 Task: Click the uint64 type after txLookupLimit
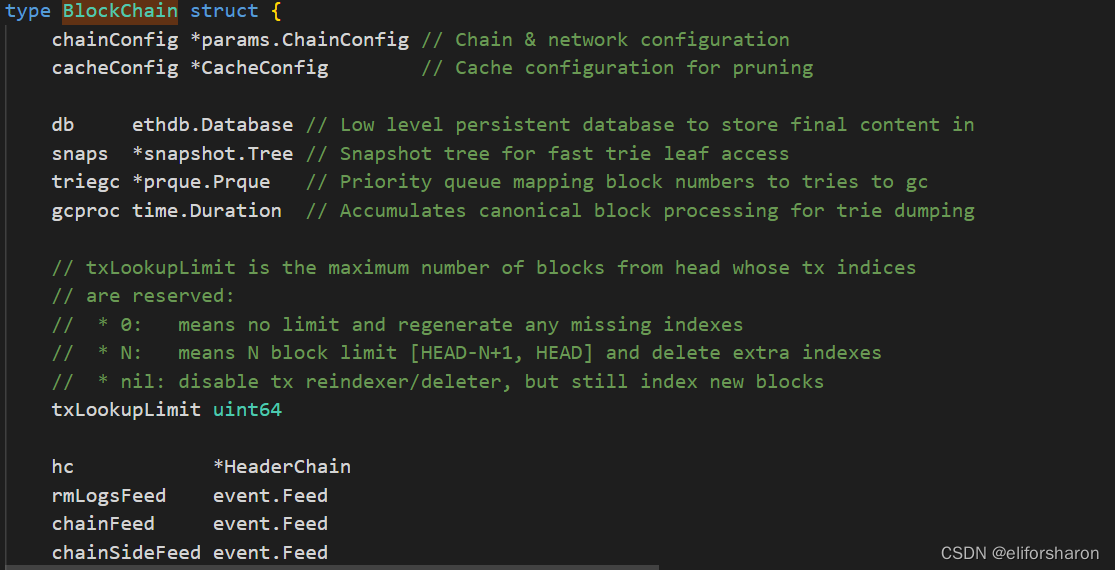click(247, 410)
